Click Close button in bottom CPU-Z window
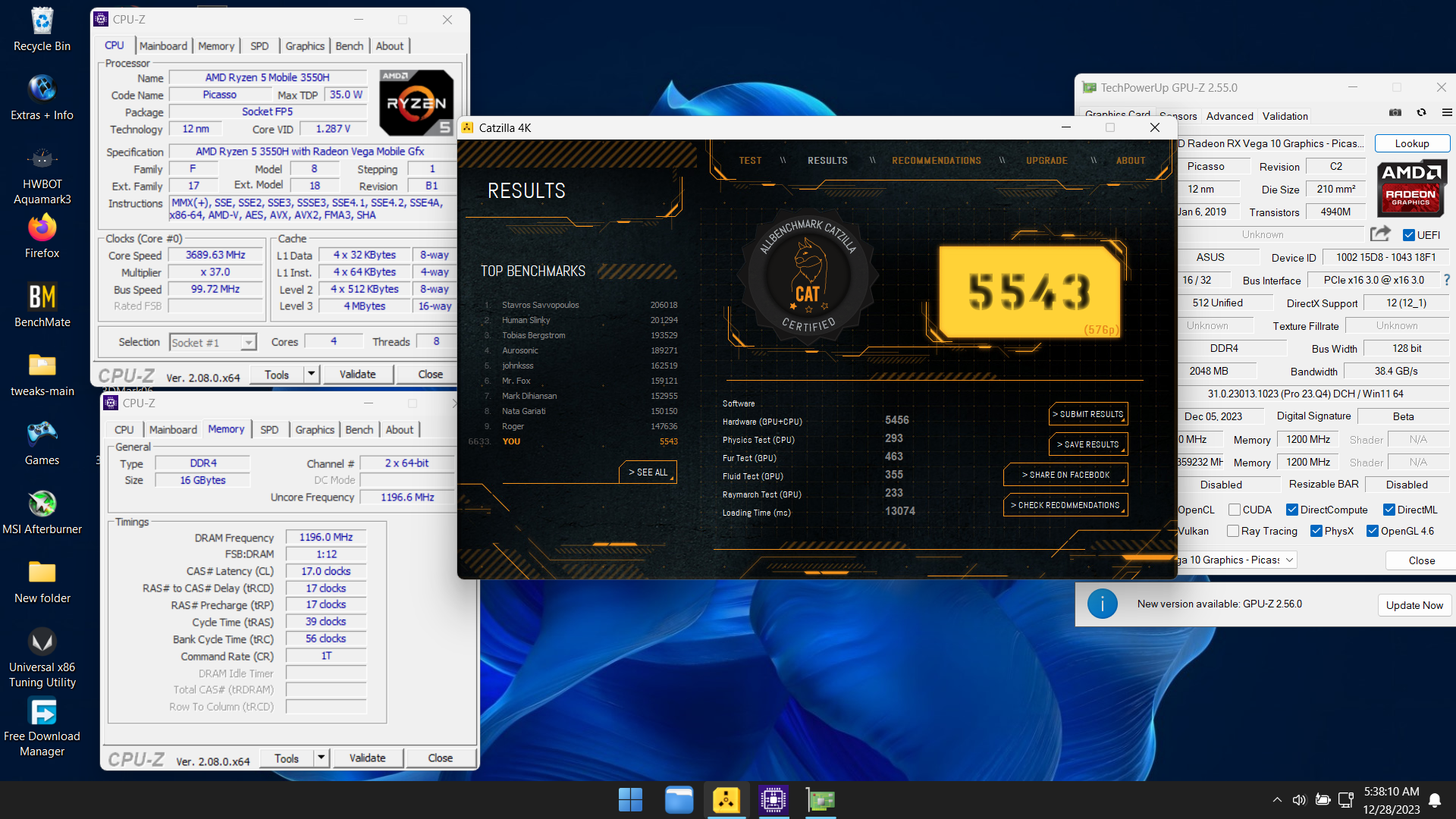Image resolution: width=1456 pixels, height=819 pixels. click(440, 758)
